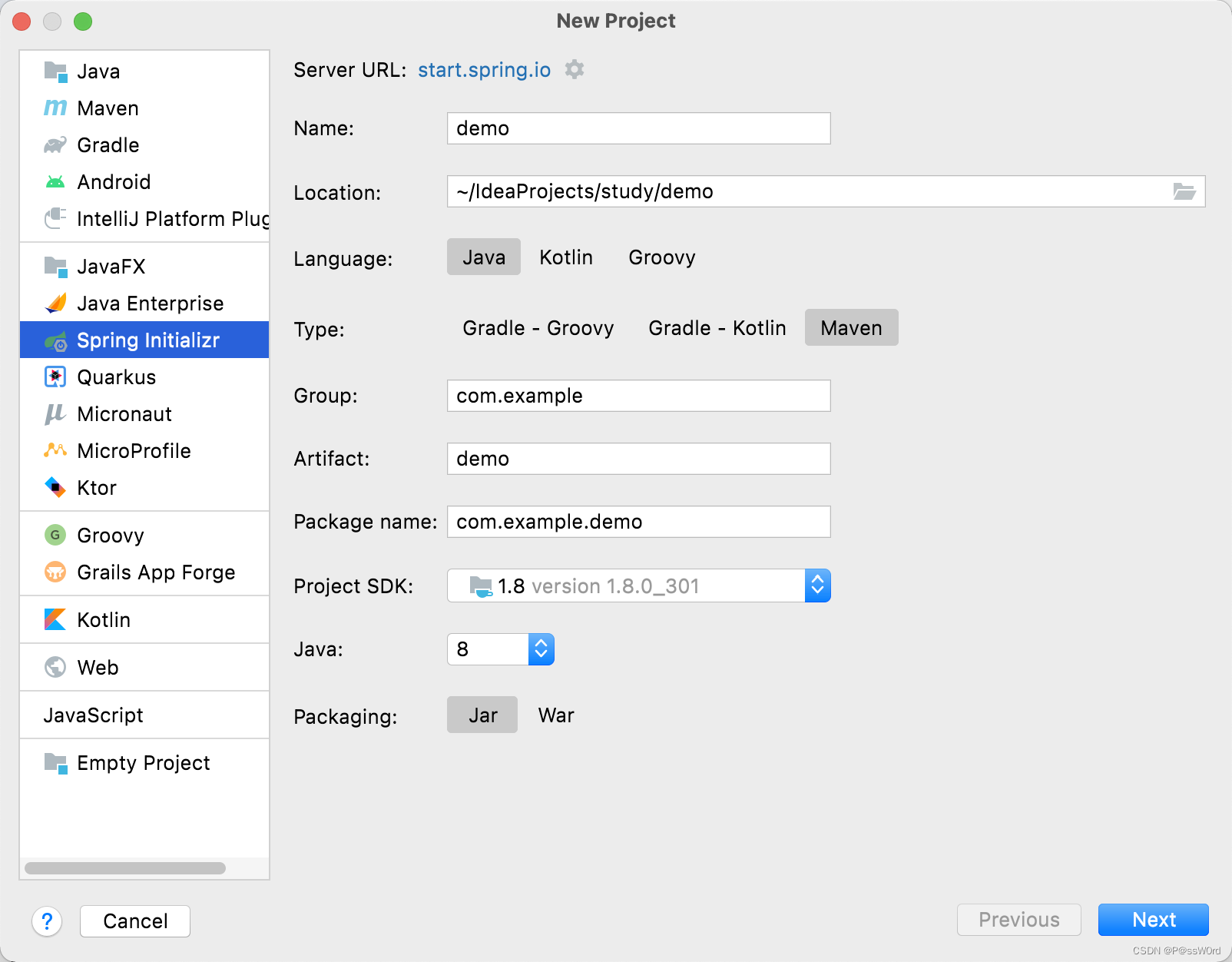Screen dimensions: 1232x962
Task: Click the Quarkus icon
Action: click(x=55, y=377)
